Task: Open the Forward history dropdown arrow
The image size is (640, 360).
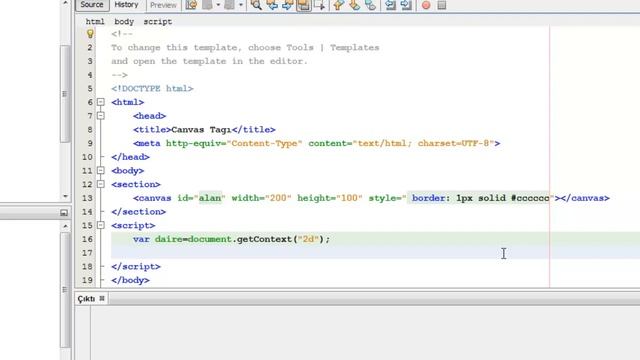Action: (241, 5)
